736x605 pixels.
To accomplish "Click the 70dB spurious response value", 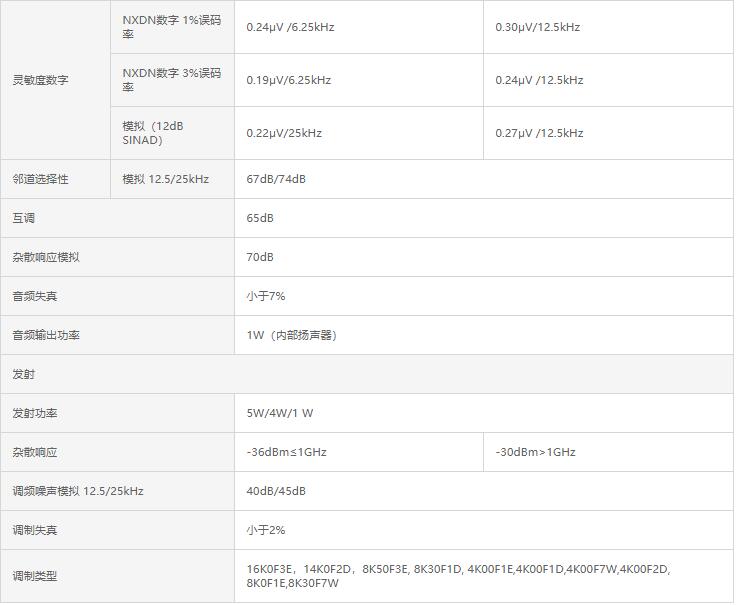I will (260, 257).
